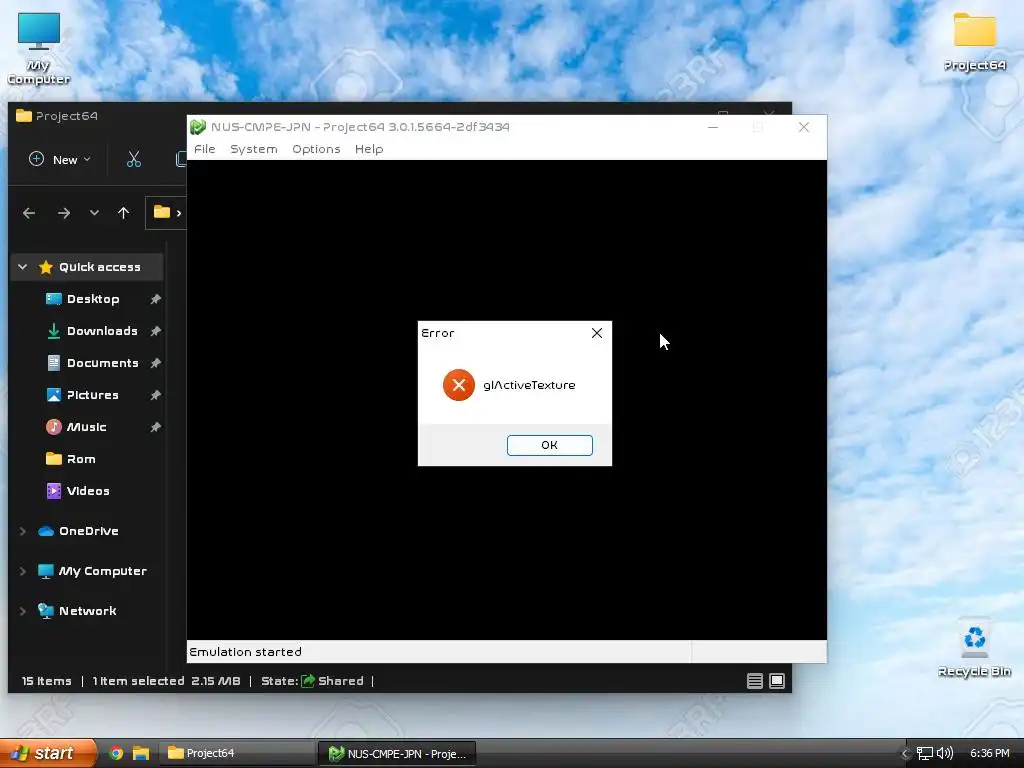Image resolution: width=1024 pixels, height=768 pixels.
Task: Open the System menu in Project64
Action: [253, 149]
